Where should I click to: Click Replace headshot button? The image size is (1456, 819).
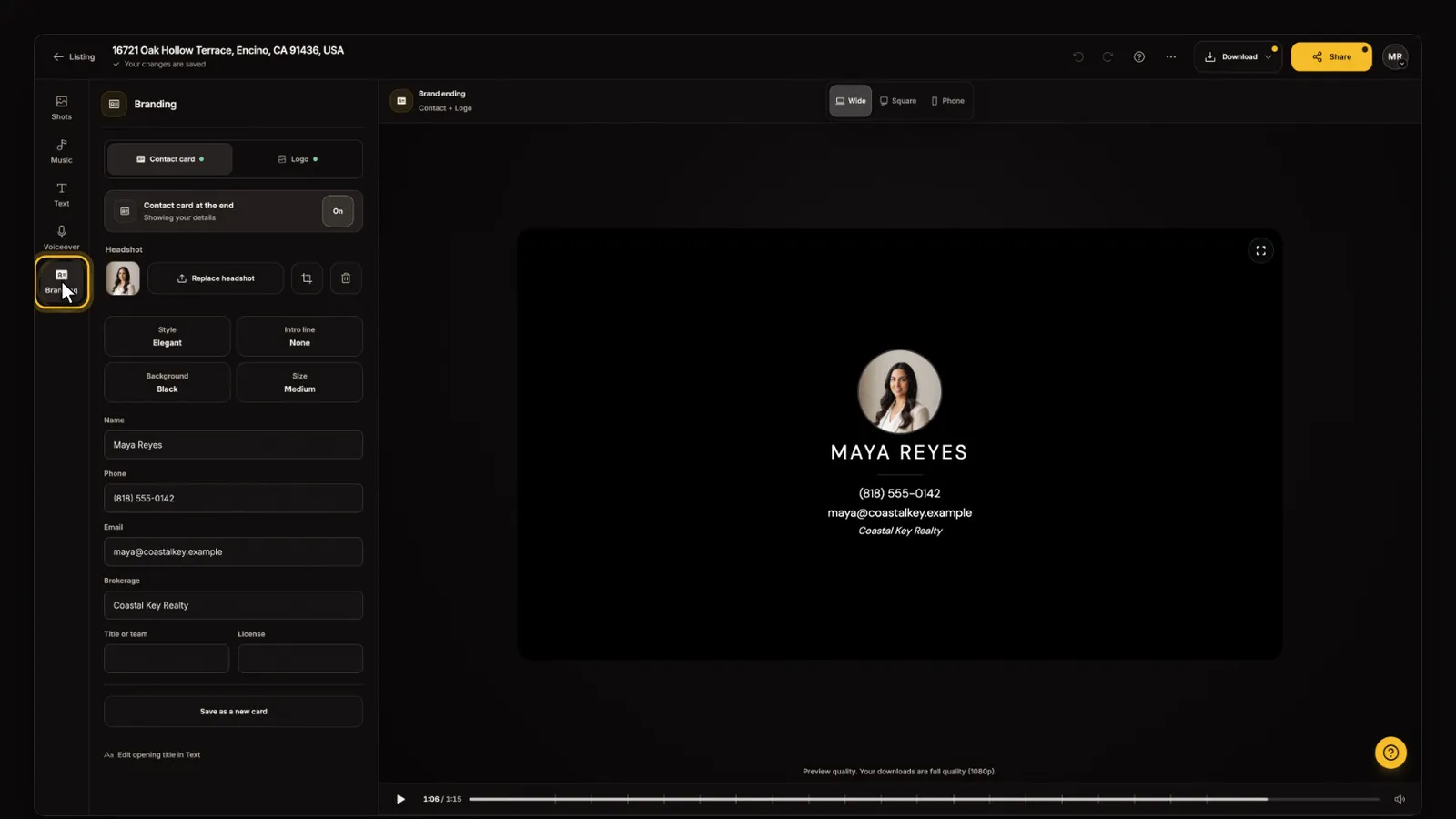[216, 278]
